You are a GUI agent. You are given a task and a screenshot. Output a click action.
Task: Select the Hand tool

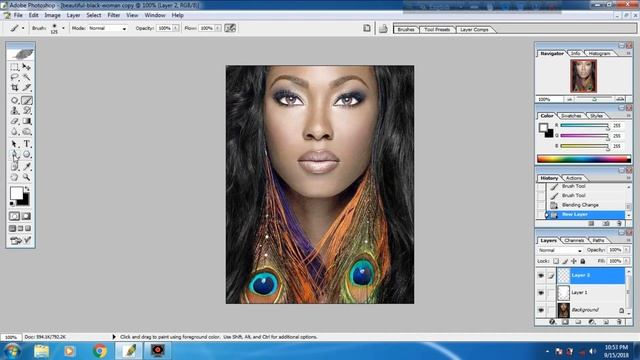14,177
